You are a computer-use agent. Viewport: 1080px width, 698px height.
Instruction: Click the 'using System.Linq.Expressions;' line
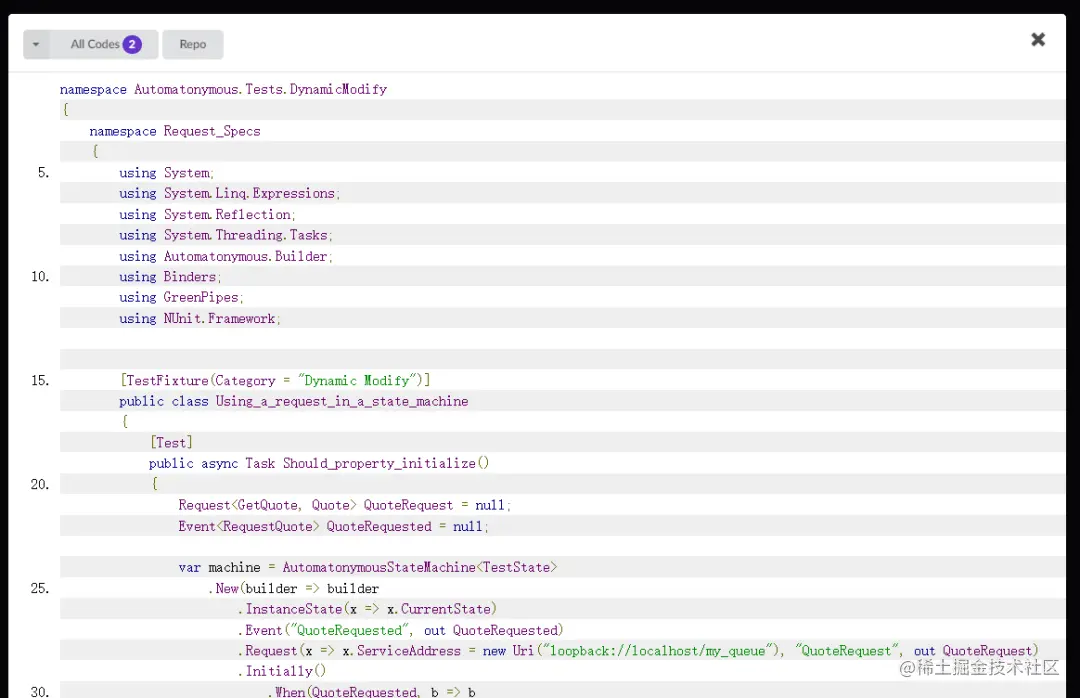pos(229,193)
